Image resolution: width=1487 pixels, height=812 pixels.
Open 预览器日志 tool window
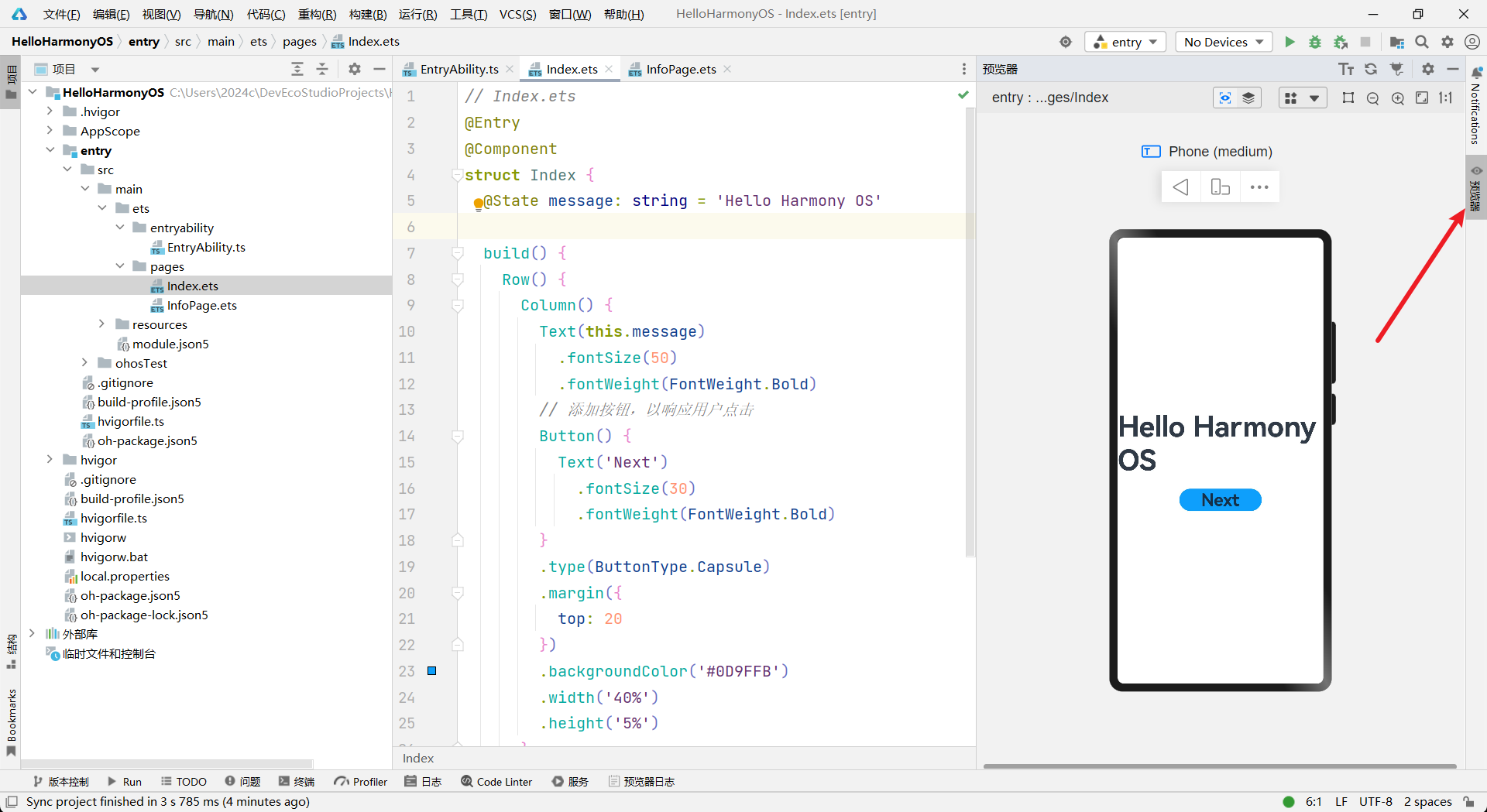click(x=641, y=782)
